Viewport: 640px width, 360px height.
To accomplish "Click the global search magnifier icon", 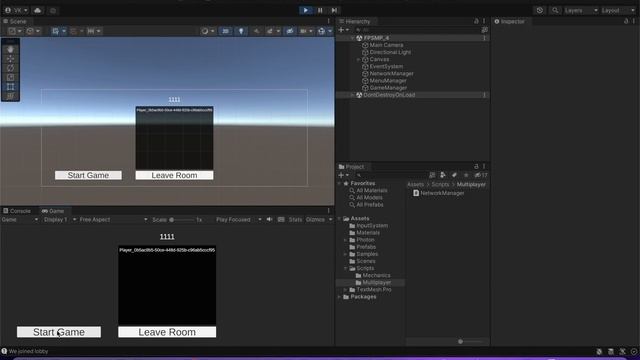I will click(555, 10).
